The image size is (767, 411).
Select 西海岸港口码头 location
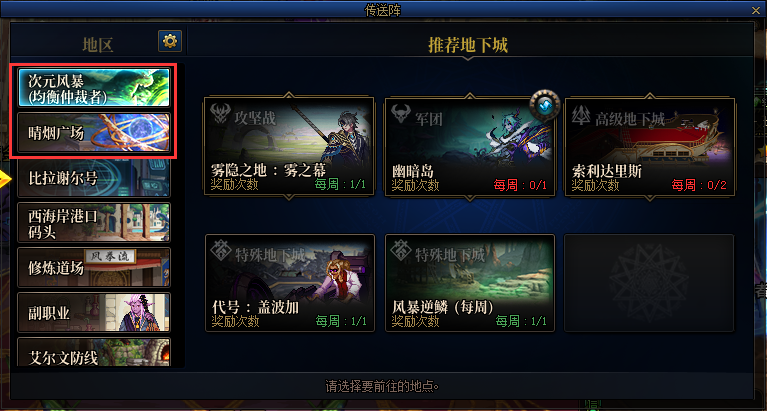[x=94, y=223]
